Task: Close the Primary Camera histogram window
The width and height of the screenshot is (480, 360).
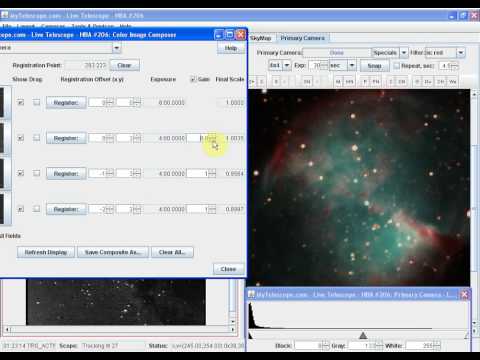Action: tap(464, 294)
